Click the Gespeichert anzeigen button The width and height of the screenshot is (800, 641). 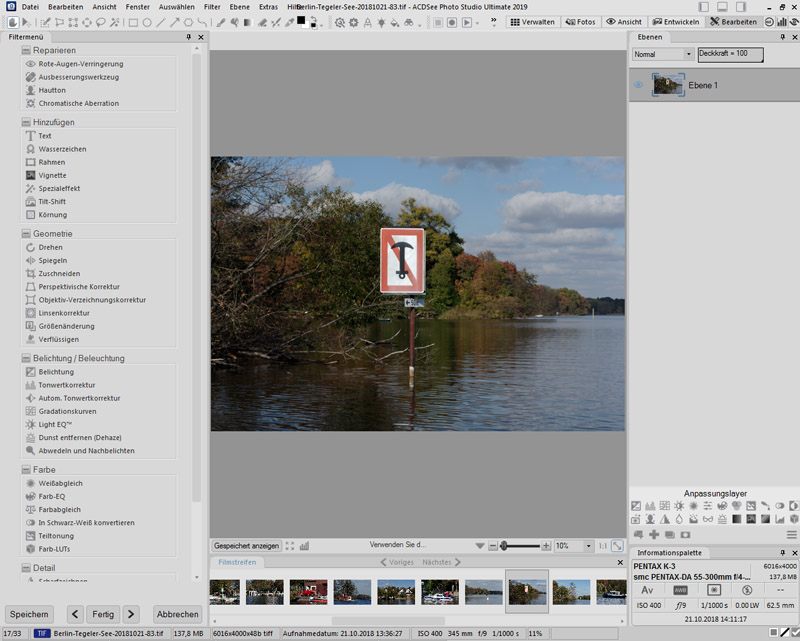(246, 546)
